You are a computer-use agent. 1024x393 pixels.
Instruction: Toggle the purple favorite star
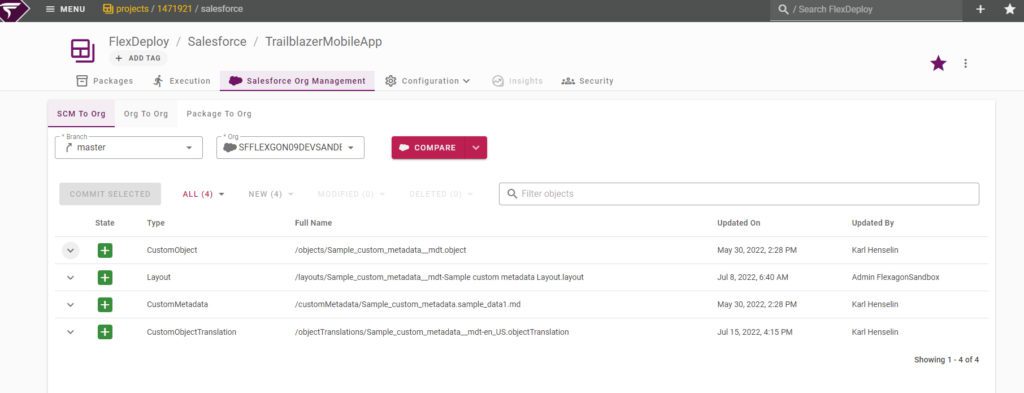point(938,63)
